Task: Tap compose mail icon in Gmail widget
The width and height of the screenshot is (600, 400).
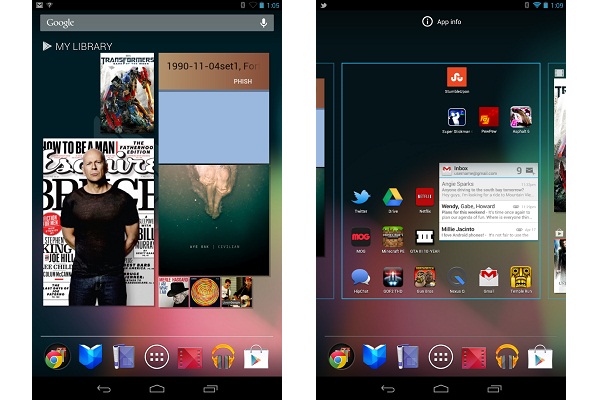Action: coord(529,171)
